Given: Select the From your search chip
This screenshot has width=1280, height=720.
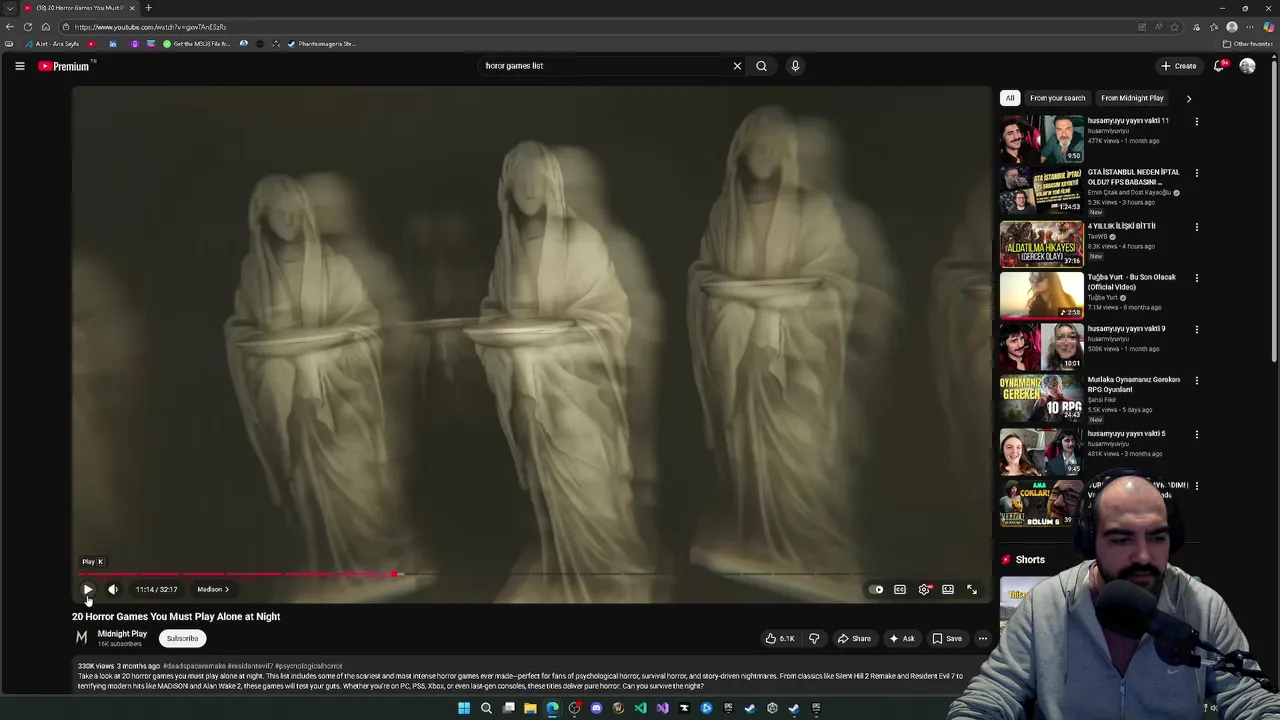Looking at the screenshot, I should [x=1057, y=98].
